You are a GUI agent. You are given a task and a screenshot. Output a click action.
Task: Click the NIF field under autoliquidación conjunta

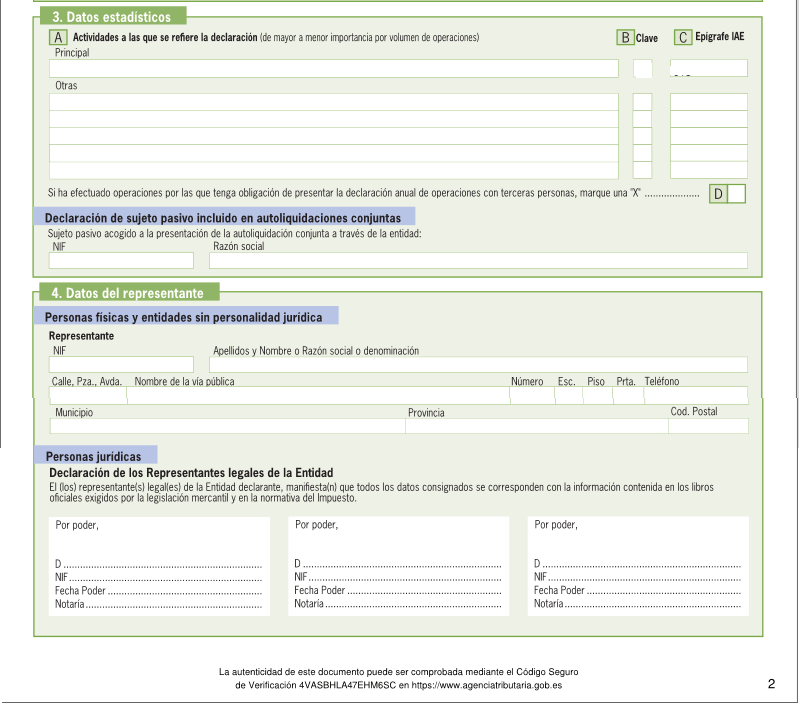pos(121,261)
